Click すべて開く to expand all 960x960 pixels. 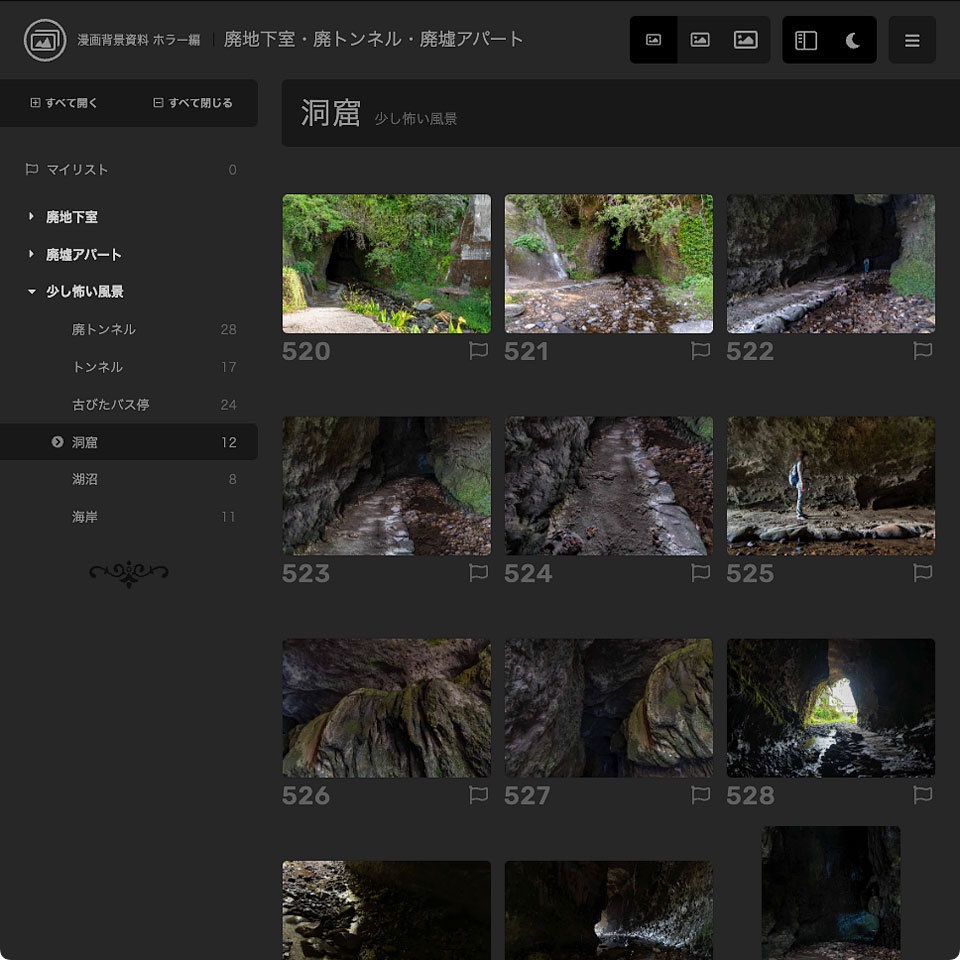pos(64,103)
